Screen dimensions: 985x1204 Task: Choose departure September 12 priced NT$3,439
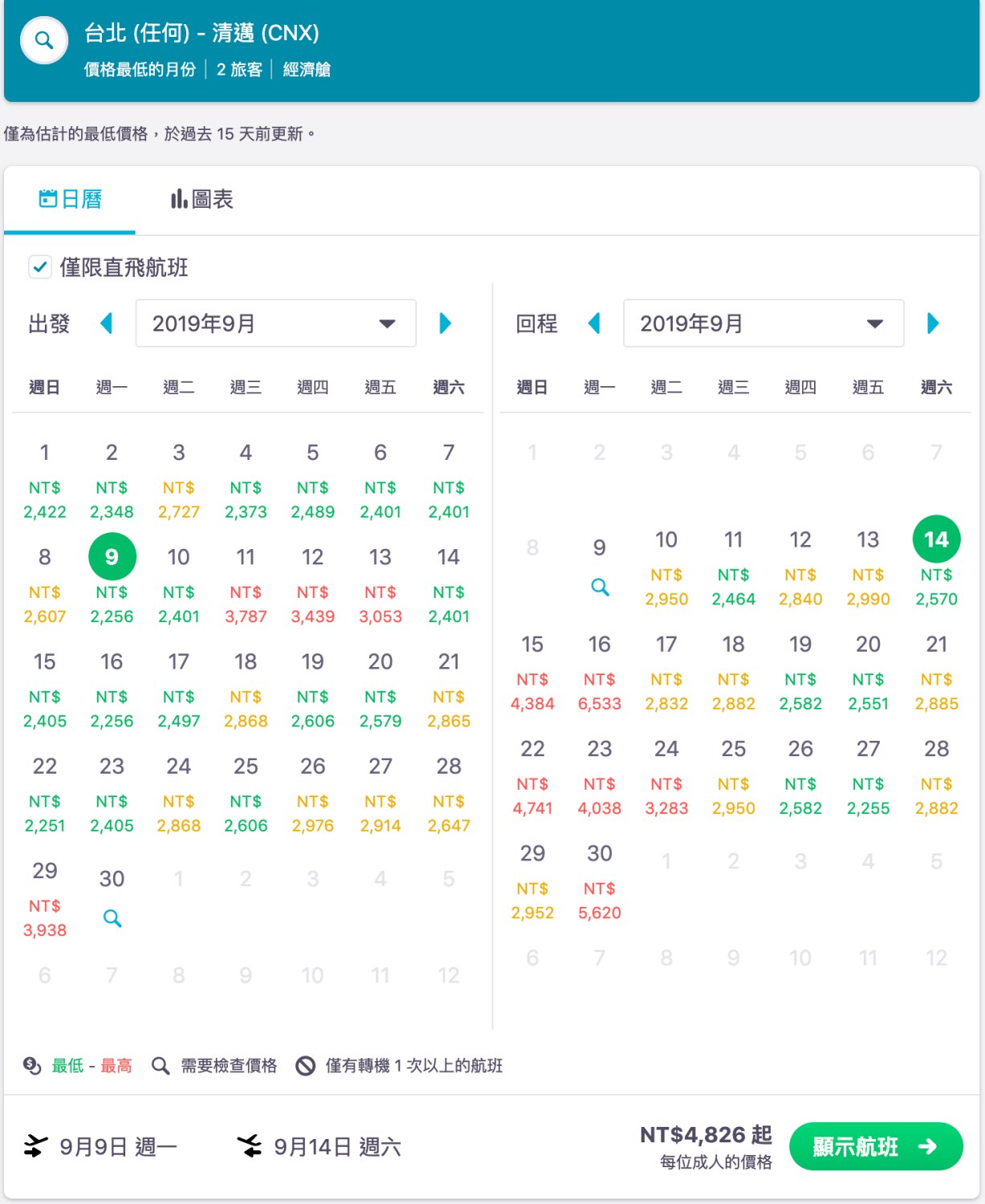[x=312, y=586]
